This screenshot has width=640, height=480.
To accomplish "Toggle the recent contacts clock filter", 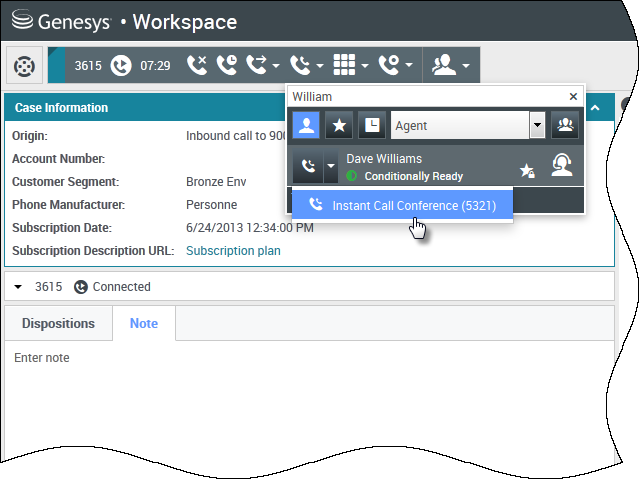I will click(x=372, y=125).
